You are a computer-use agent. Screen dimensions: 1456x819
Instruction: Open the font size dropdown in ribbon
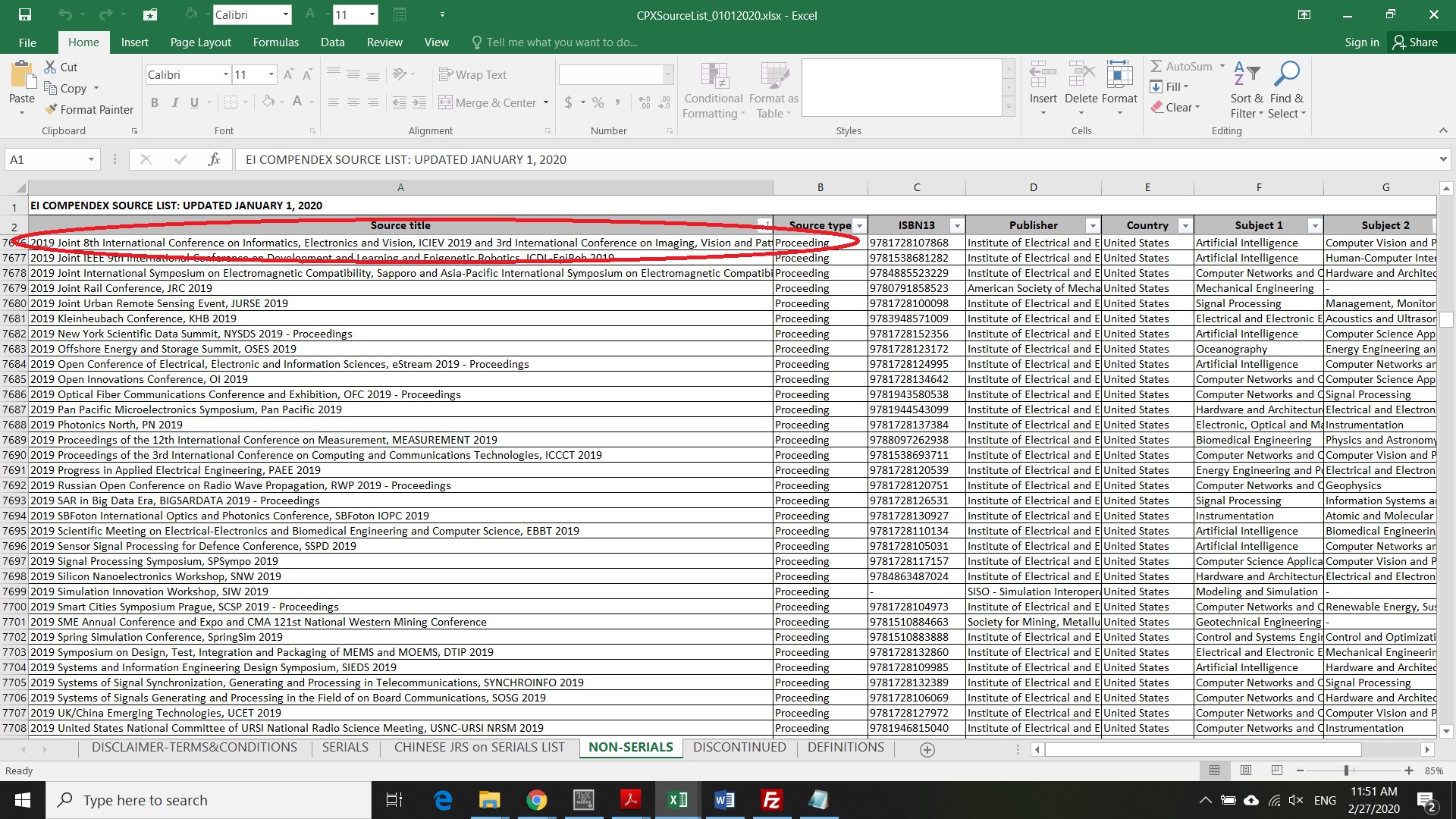(x=271, y=74)
